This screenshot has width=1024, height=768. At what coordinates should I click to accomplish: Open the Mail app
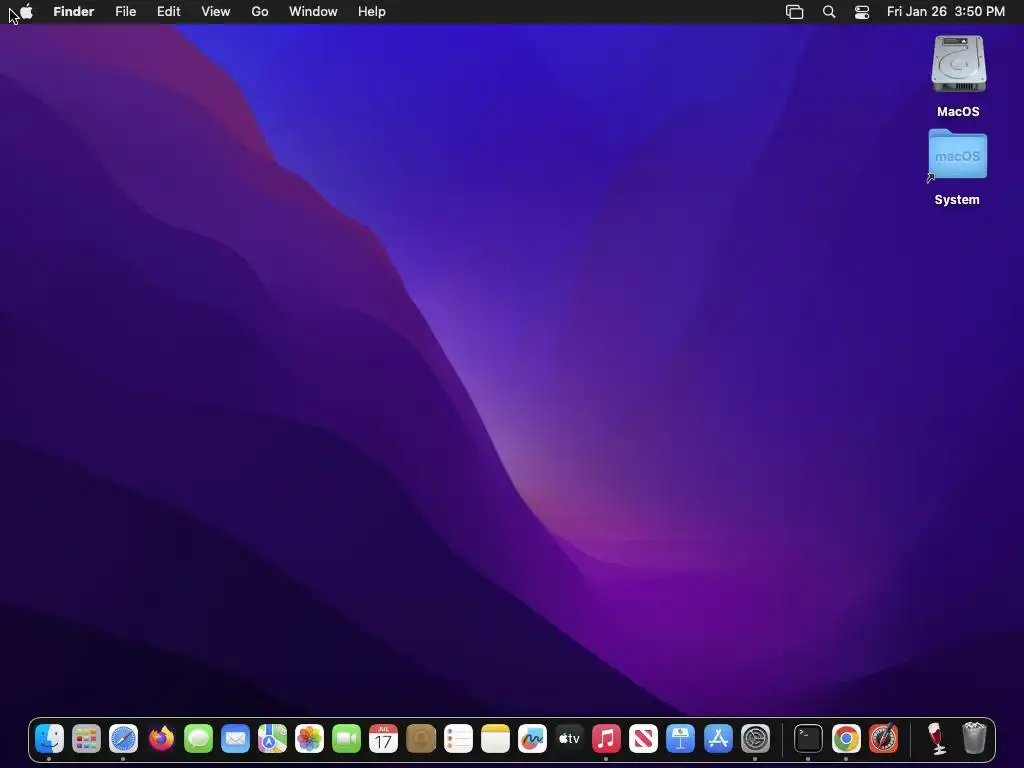(235, 739)
